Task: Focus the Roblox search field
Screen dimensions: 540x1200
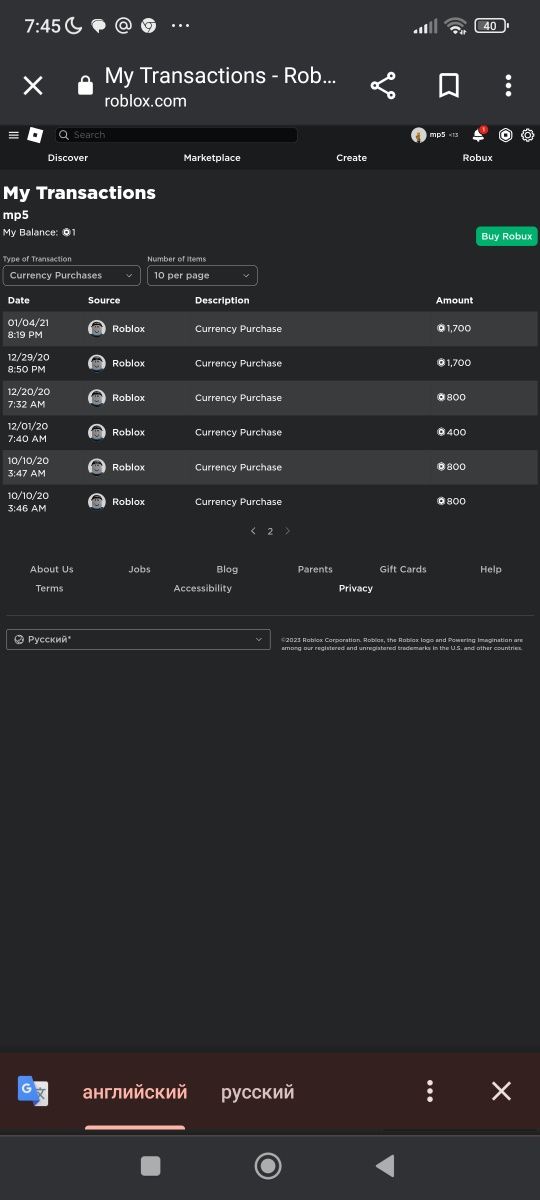Action: pos(176,135)
